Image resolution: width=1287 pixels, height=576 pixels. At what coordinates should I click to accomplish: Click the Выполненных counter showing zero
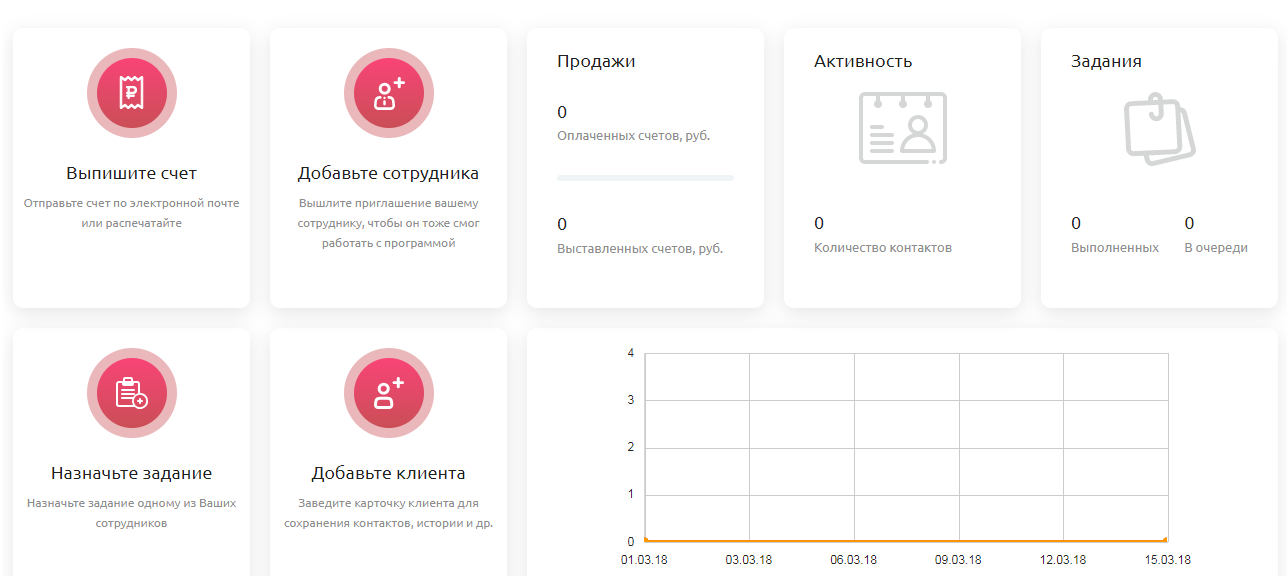coord(1074,223)
